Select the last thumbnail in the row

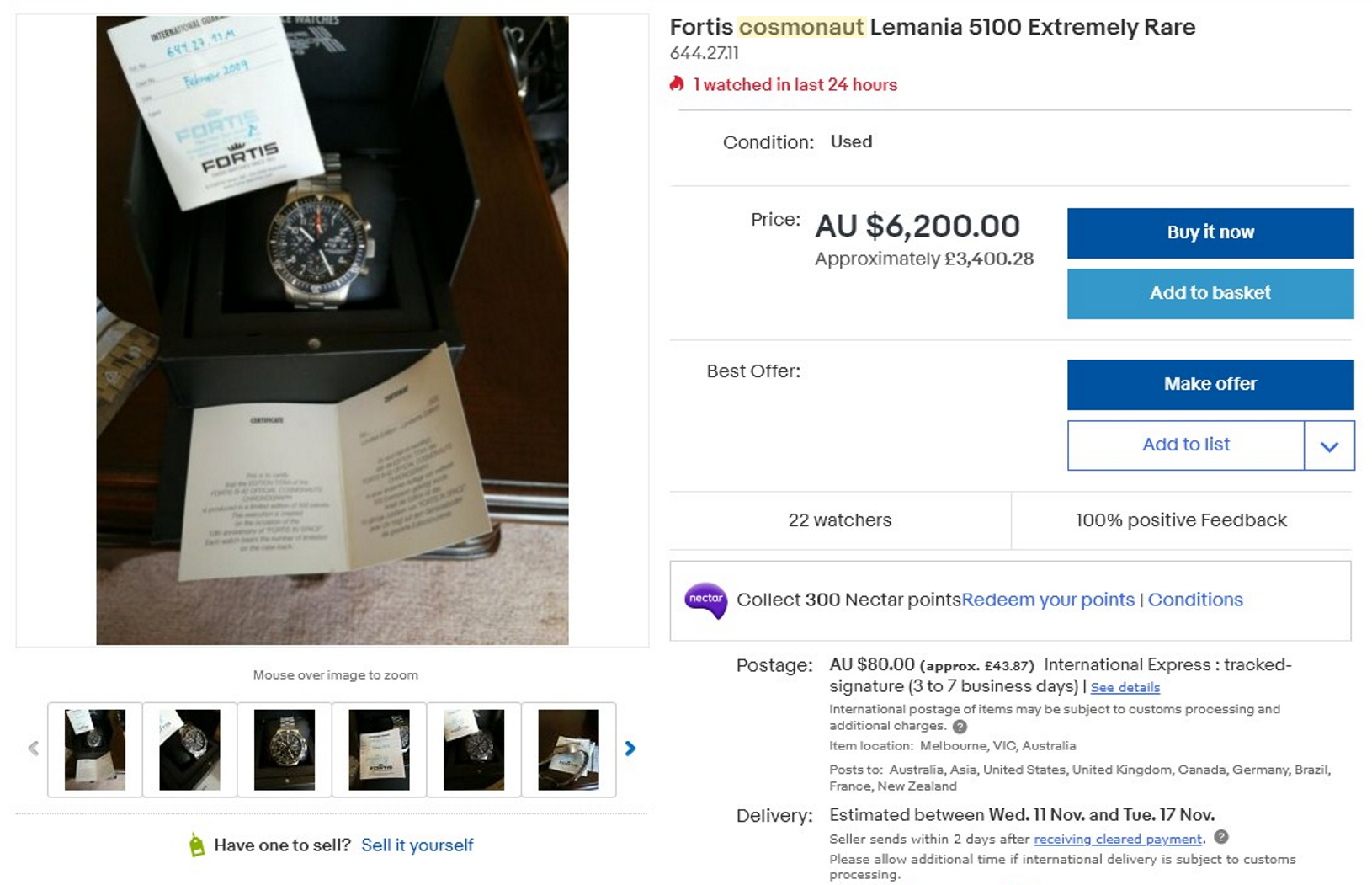tap(569, 749)
